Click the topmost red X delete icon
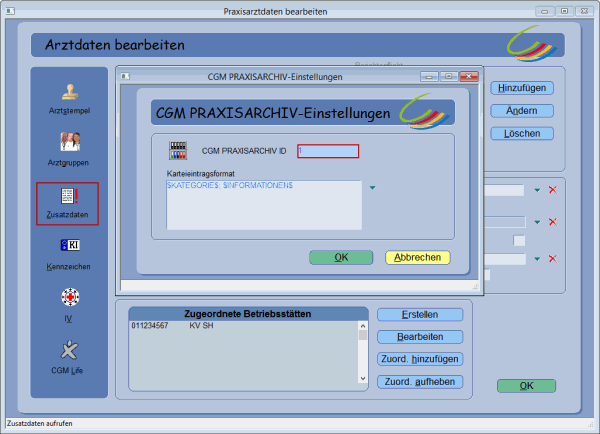The image size is (600, 434). click(552, 190)
